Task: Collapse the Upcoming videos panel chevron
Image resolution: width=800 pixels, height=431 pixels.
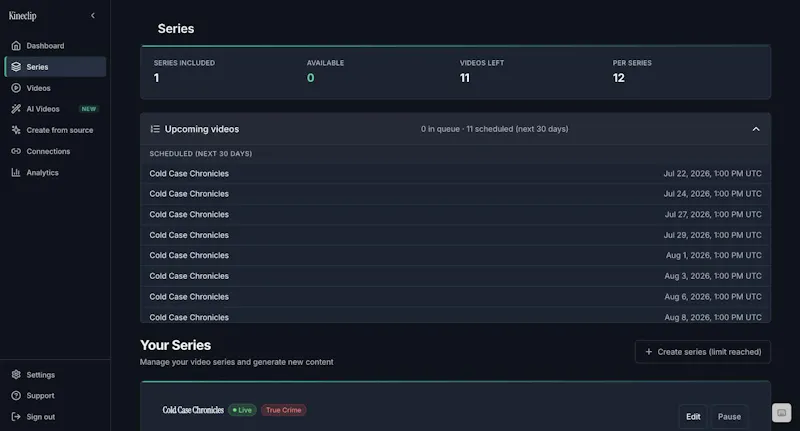Action: [756, 129]
